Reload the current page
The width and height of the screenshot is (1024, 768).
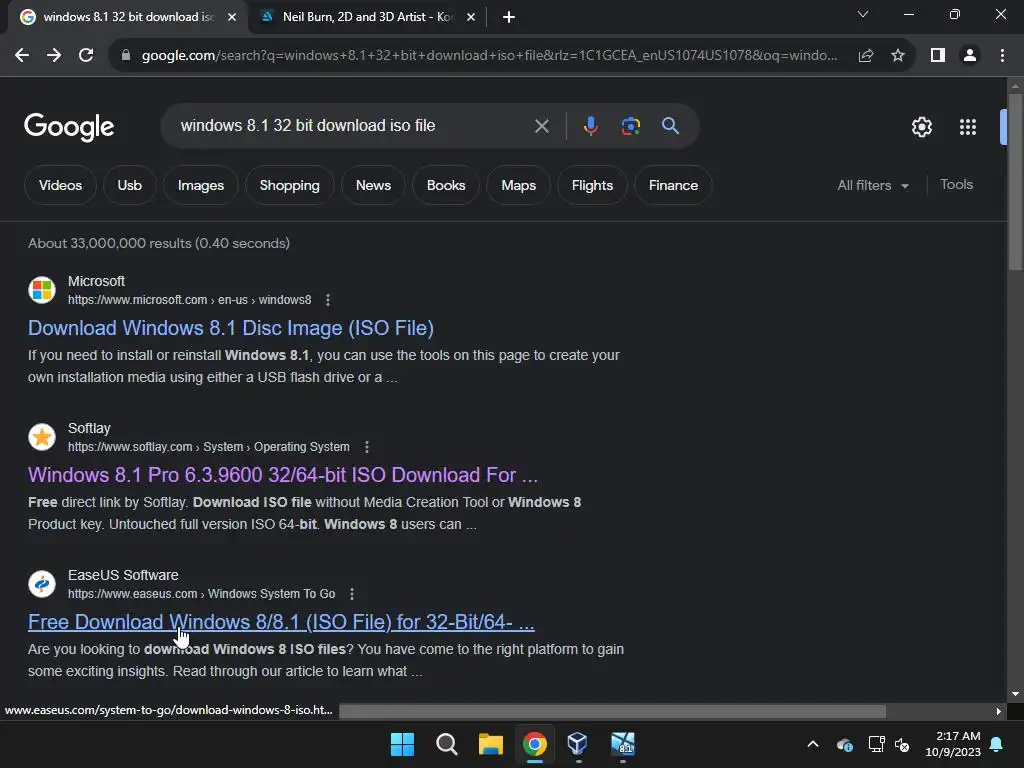click(x=86, y=56)
